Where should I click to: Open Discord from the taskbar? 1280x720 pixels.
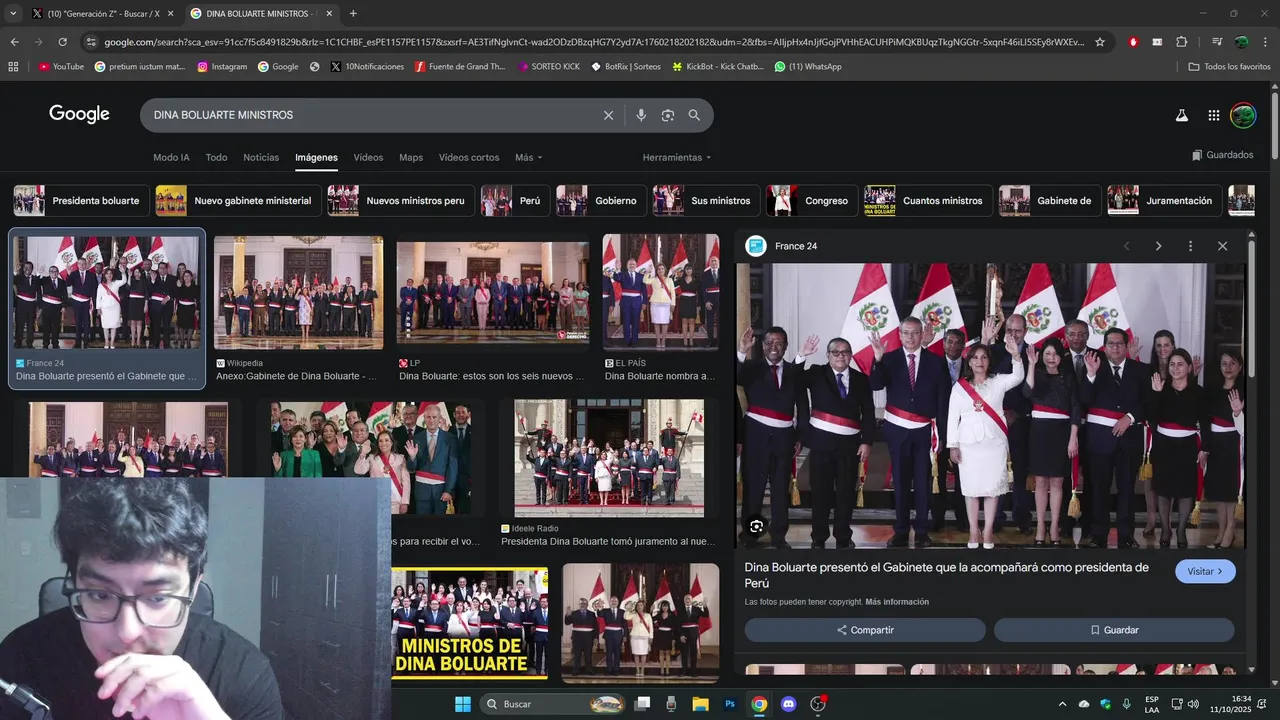click(x=788, y=704)
